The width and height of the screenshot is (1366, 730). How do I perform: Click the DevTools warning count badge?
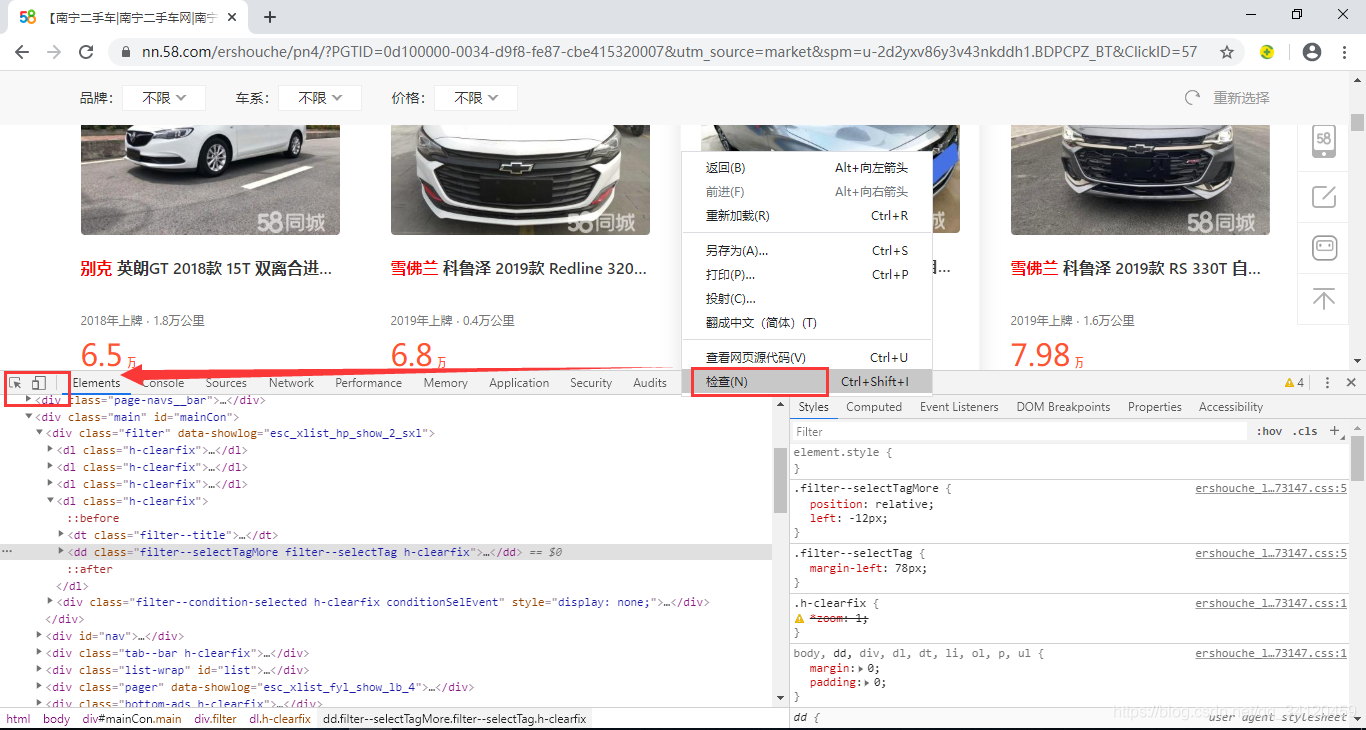click(x=1295, y=383)
